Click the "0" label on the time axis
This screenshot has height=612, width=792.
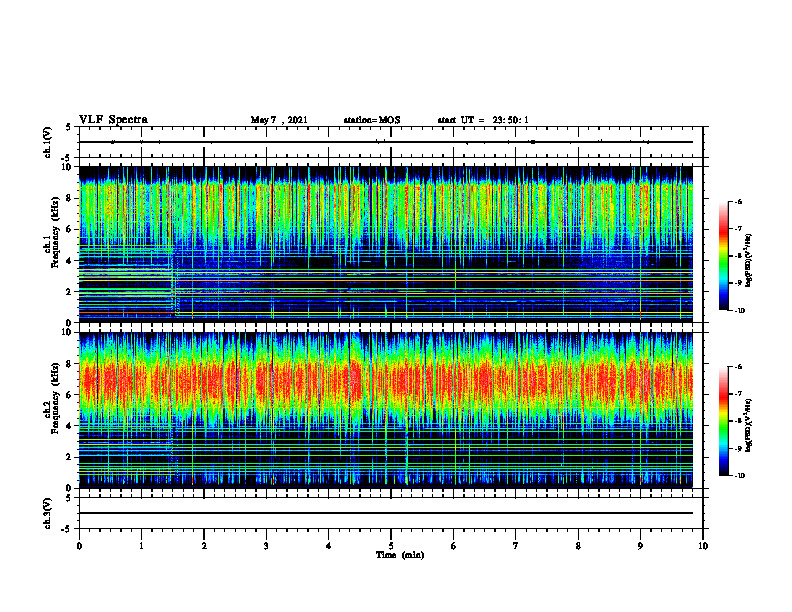click(79, 546)
